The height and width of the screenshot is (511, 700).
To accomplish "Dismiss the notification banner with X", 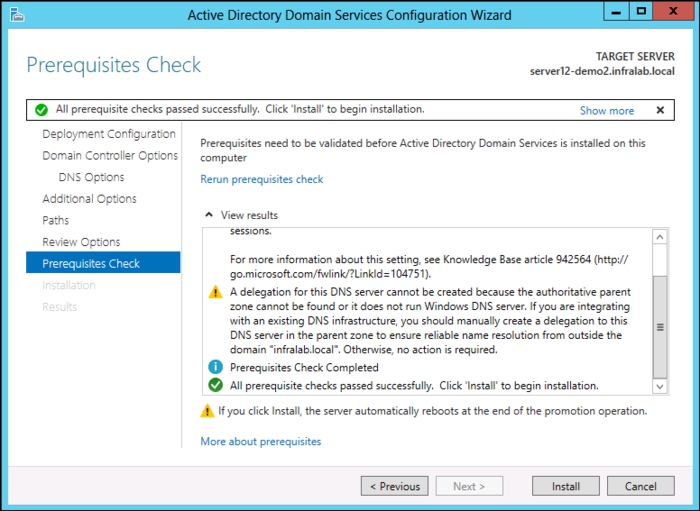I will [x=660, y=110].
